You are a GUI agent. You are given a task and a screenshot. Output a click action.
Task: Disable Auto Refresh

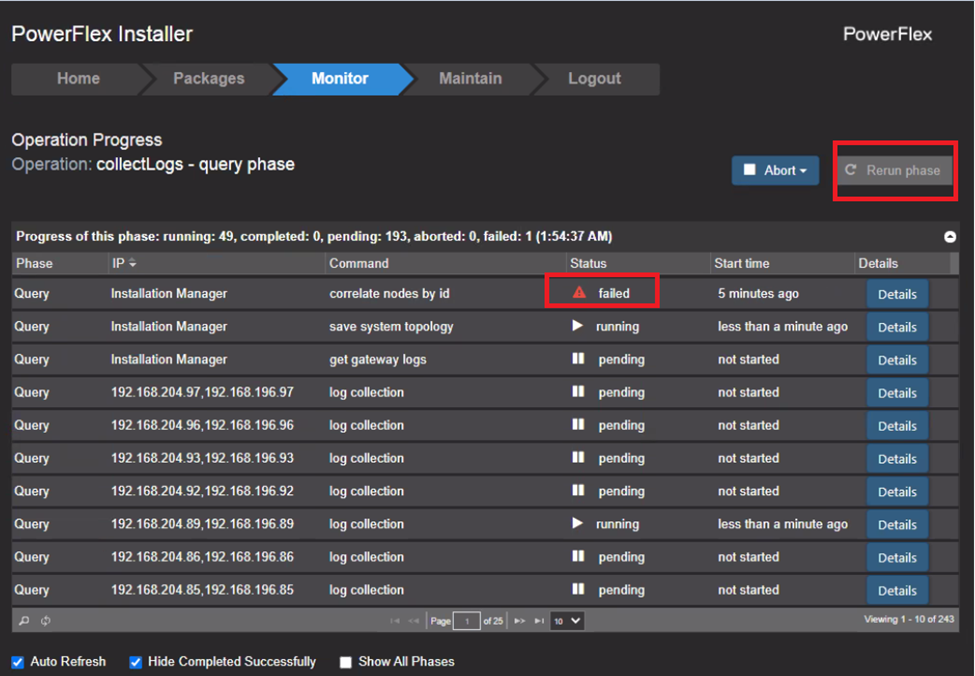15,661
